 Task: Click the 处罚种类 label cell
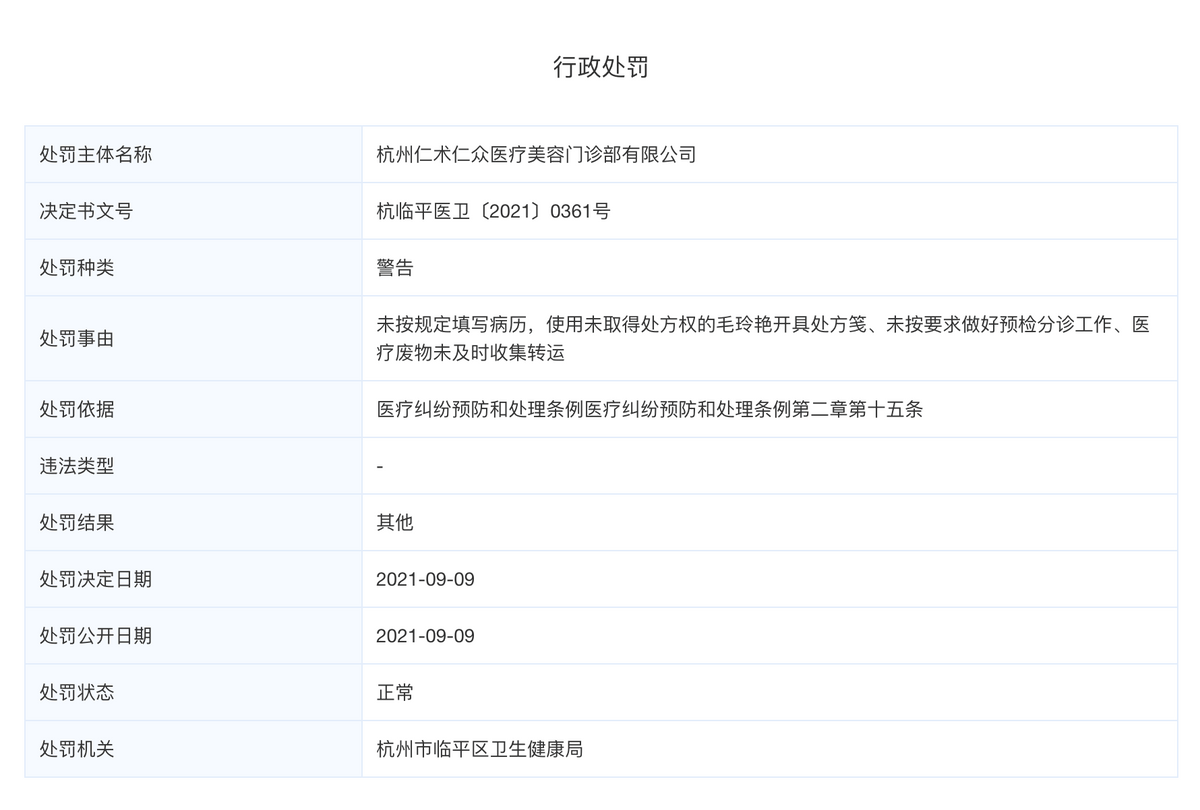[x=77, y=268]
